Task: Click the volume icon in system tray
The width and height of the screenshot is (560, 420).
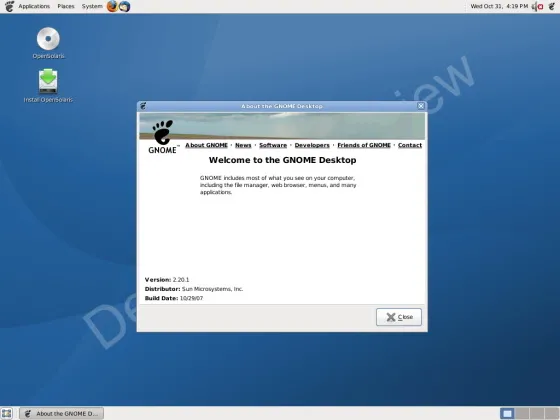Action: click(x=534, y=6)
